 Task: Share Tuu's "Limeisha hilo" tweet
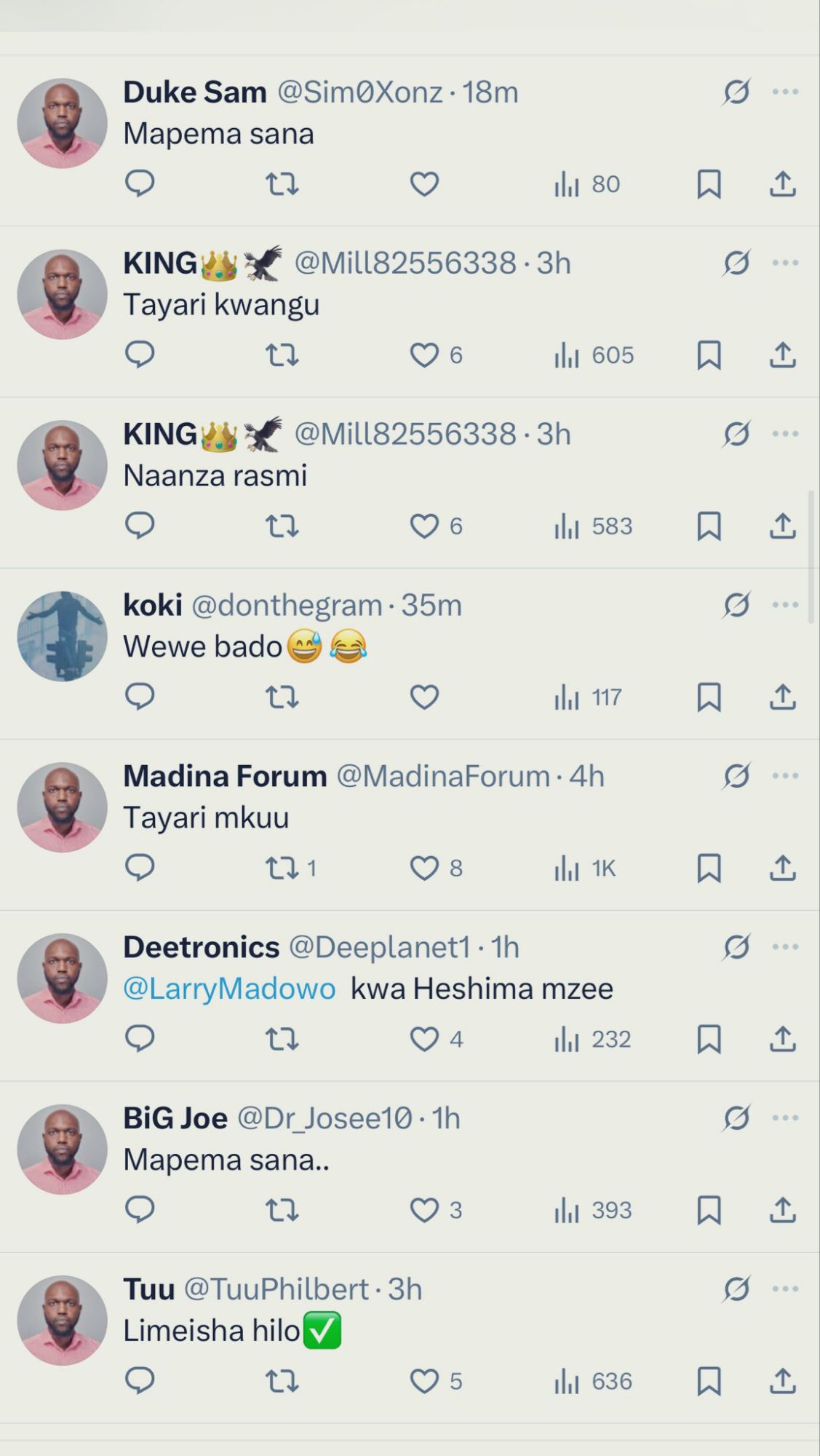[782, 1381]
